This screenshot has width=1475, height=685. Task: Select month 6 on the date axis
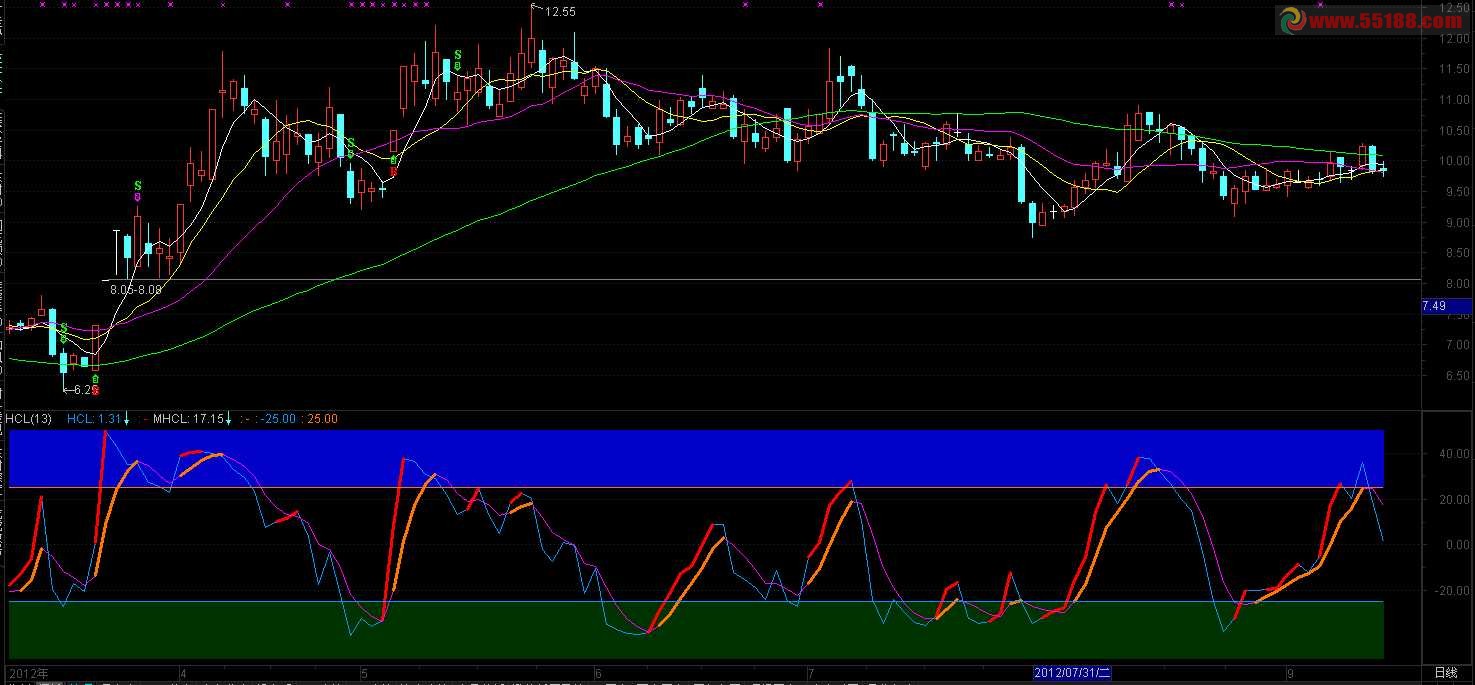pyautogui.click(x=597, y=673)
